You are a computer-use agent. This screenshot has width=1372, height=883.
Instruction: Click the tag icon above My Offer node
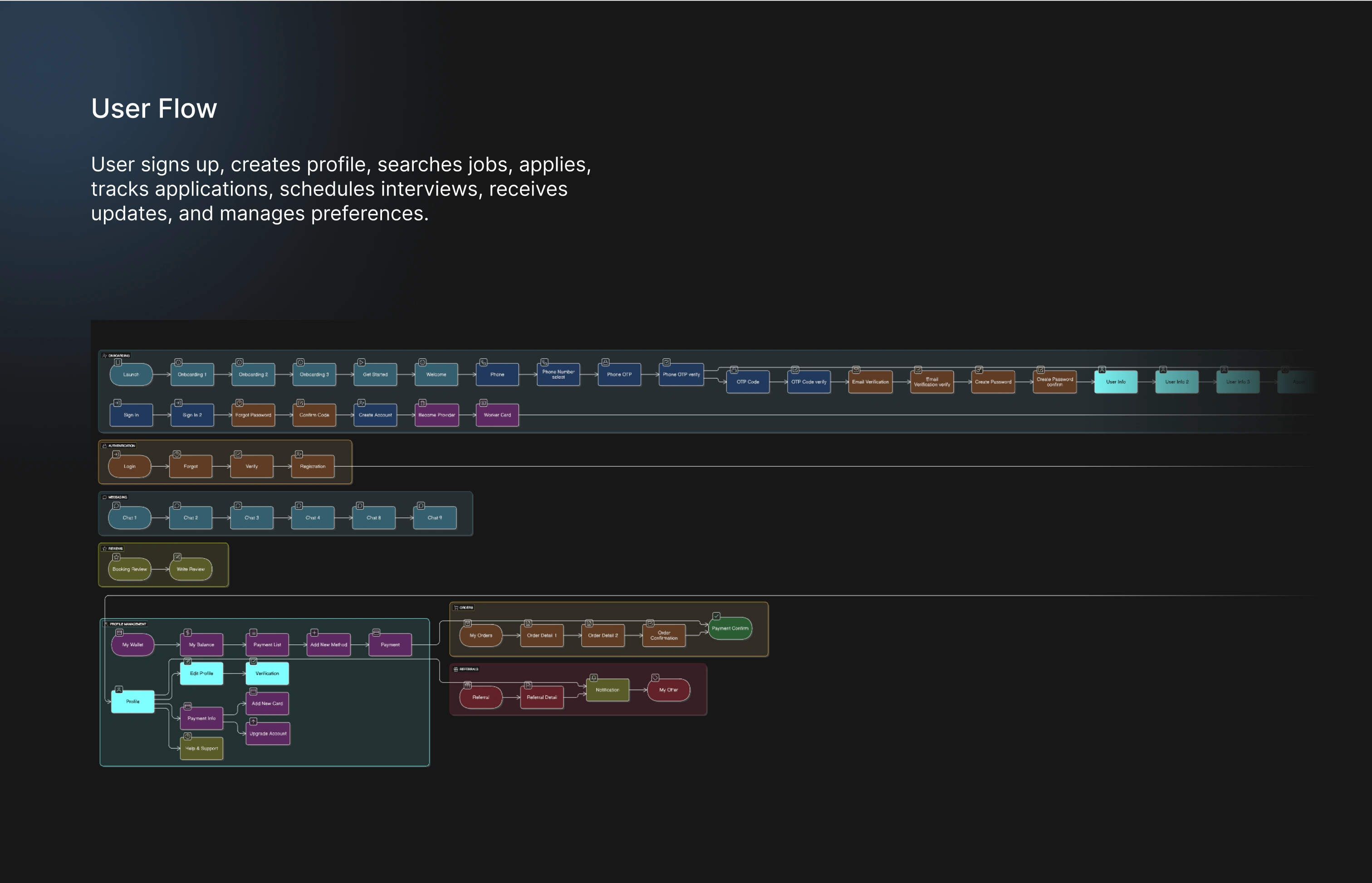(655, 678)
